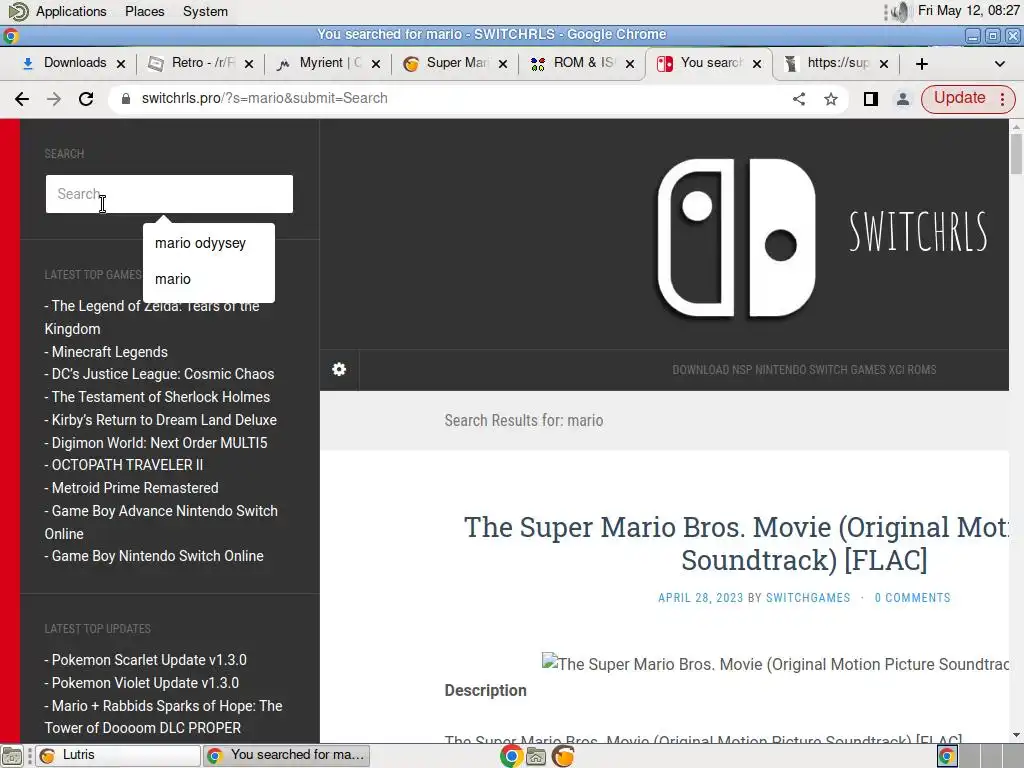The height and width of the screenshot is (768, 1024).
Task: Open the Chrome profile avatar icon
Action: point(903,99)
